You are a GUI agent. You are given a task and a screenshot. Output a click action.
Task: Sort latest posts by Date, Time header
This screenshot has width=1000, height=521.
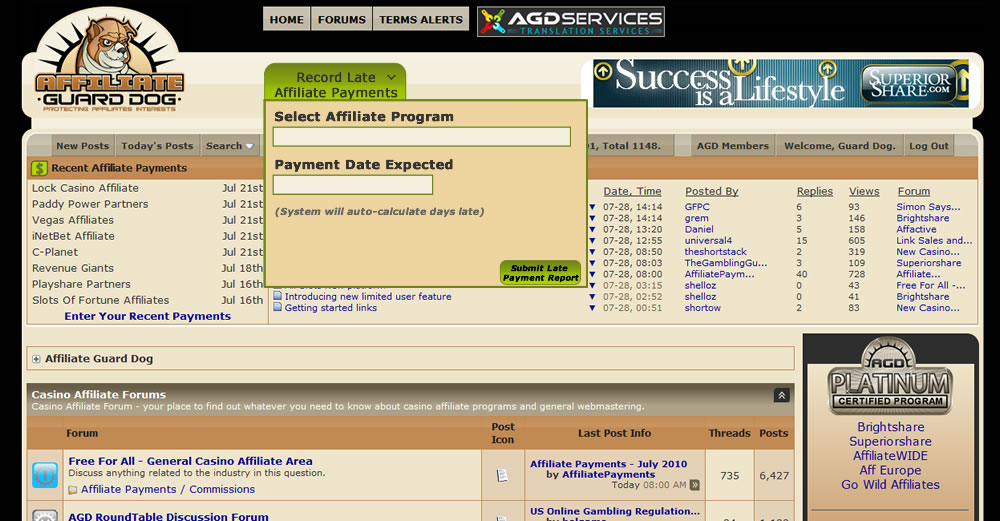click(x=632, y=191)
